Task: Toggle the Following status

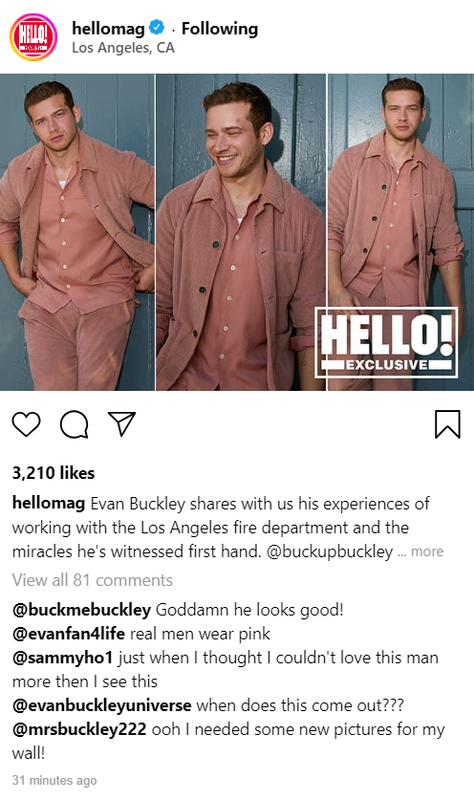Action: pos(219,29)
